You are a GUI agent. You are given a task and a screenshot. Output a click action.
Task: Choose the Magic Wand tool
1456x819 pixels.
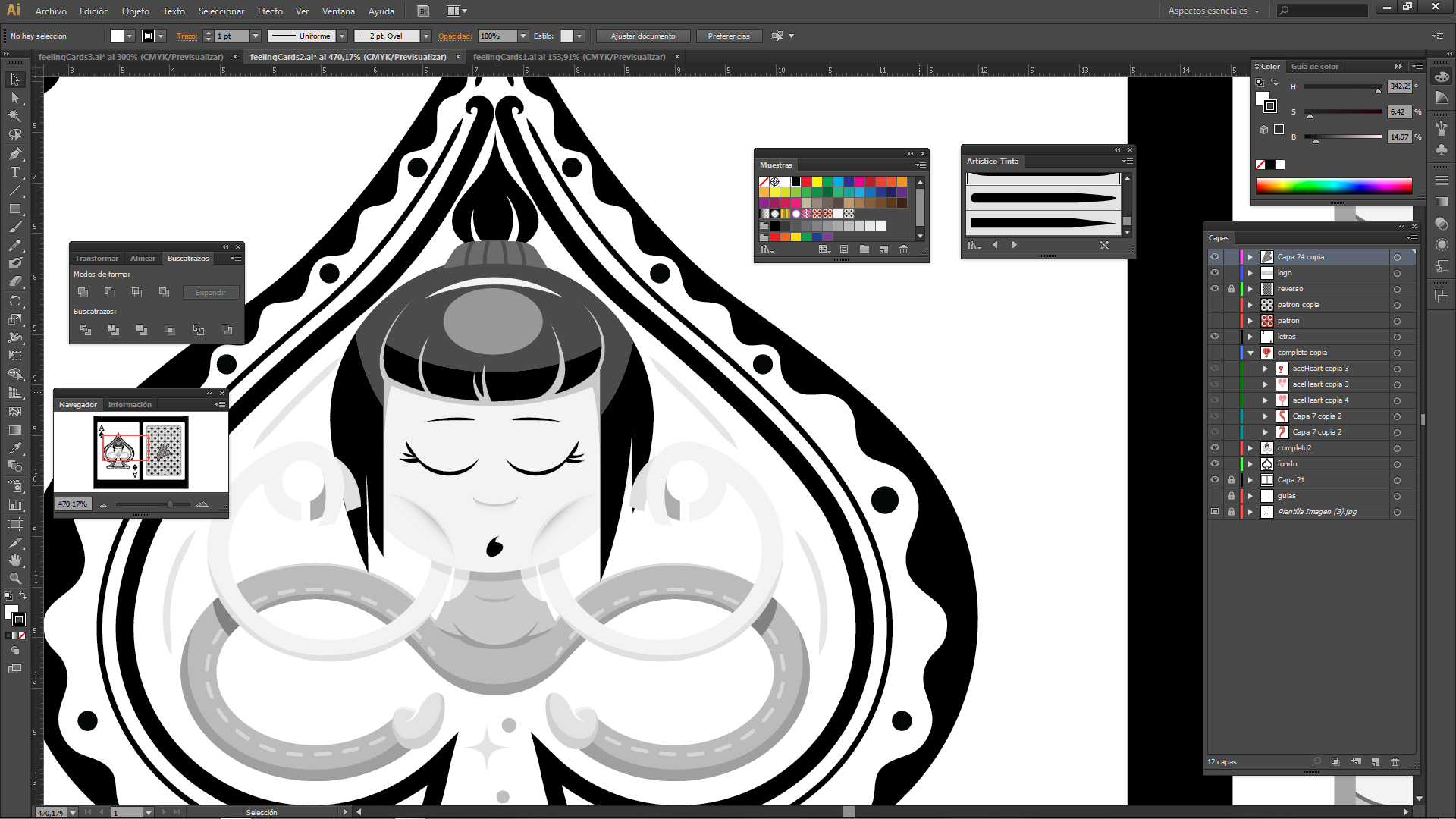click(14, 116)
